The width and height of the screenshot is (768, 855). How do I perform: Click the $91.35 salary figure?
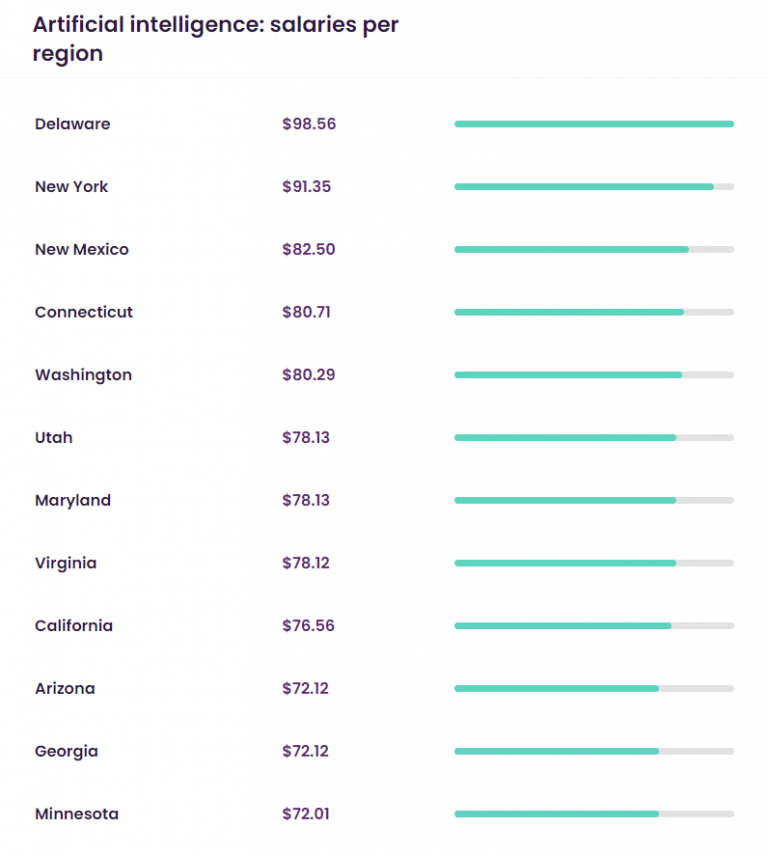click(x=307, y=187)
